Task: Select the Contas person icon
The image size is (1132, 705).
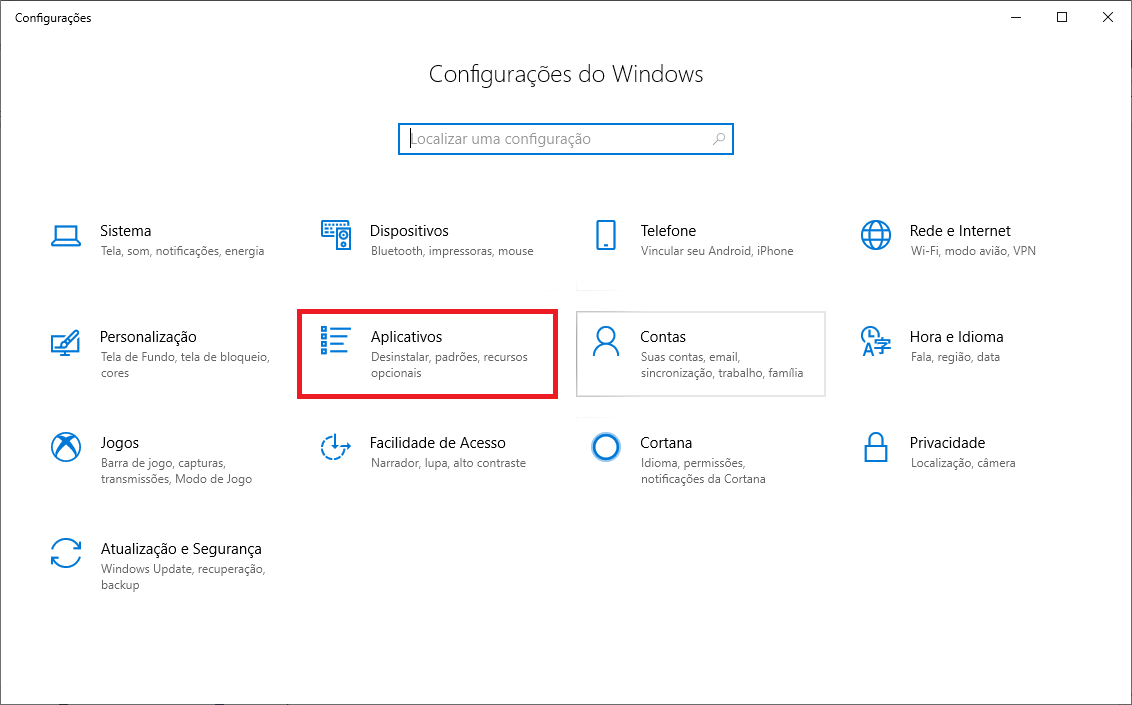Action: pyautogui.click(x=606, y=342)
